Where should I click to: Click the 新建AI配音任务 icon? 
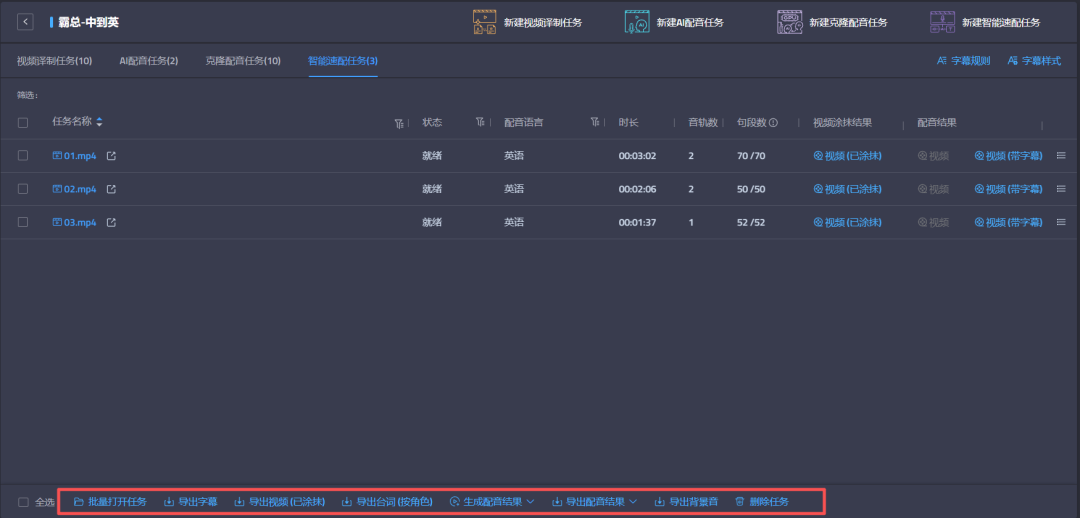click(x=638, y=22)
